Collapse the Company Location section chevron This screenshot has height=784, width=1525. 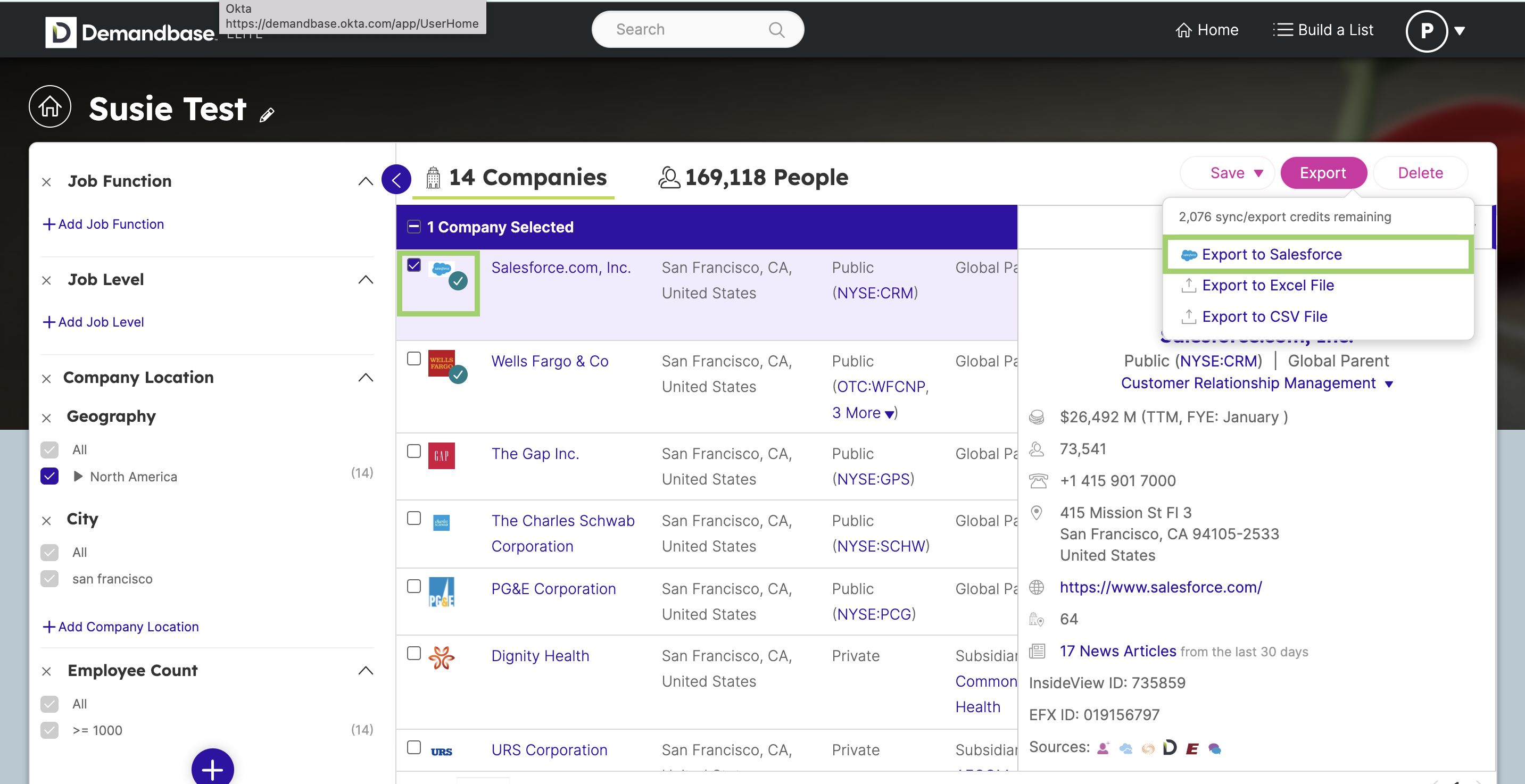pyautogui.click(x=366, y=378)
